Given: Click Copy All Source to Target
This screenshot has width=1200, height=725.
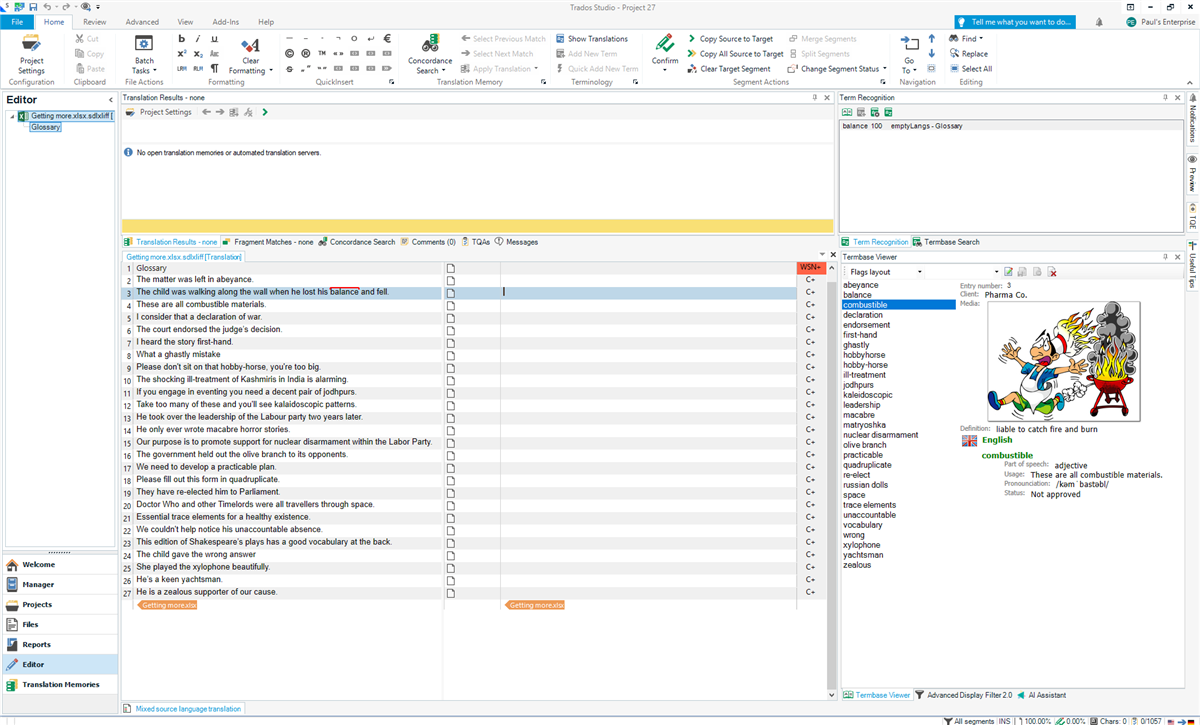Looking at the screenshot, I should (735, 54).
